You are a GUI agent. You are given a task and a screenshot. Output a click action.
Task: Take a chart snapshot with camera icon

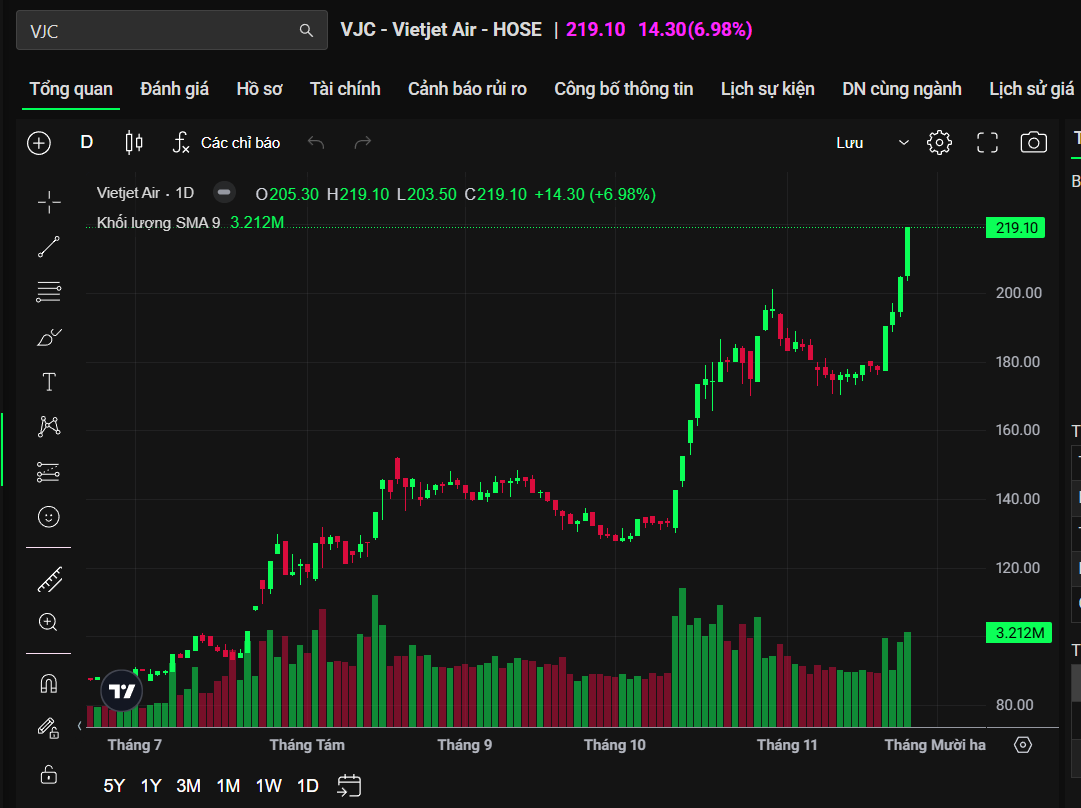[x=1033, y=143]
